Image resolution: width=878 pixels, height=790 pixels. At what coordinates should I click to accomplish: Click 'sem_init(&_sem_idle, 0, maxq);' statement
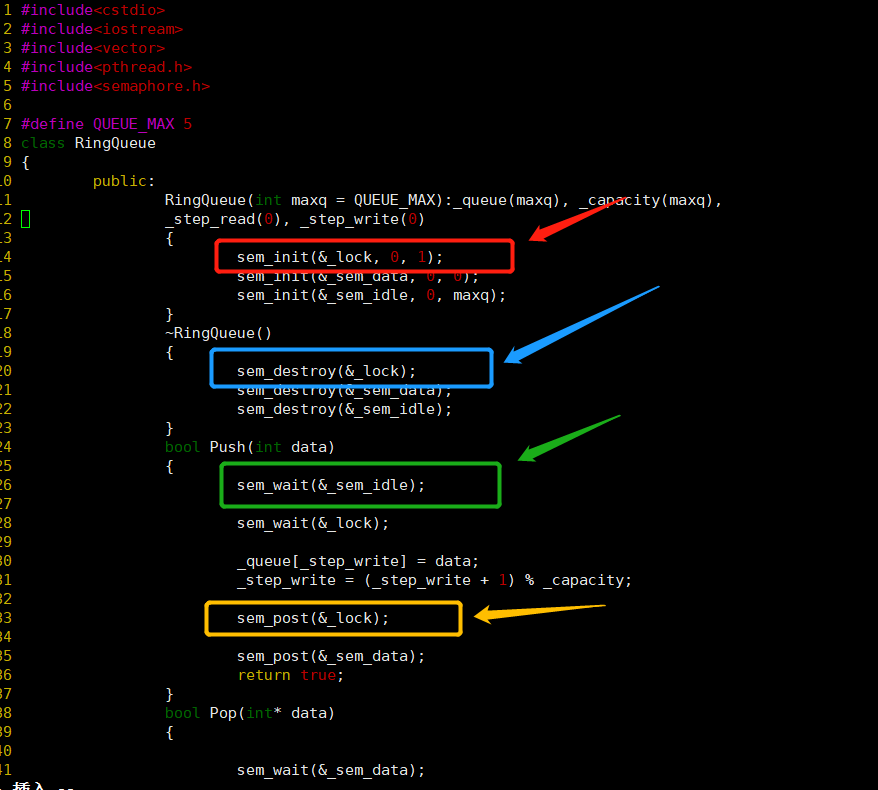[371, 295]
